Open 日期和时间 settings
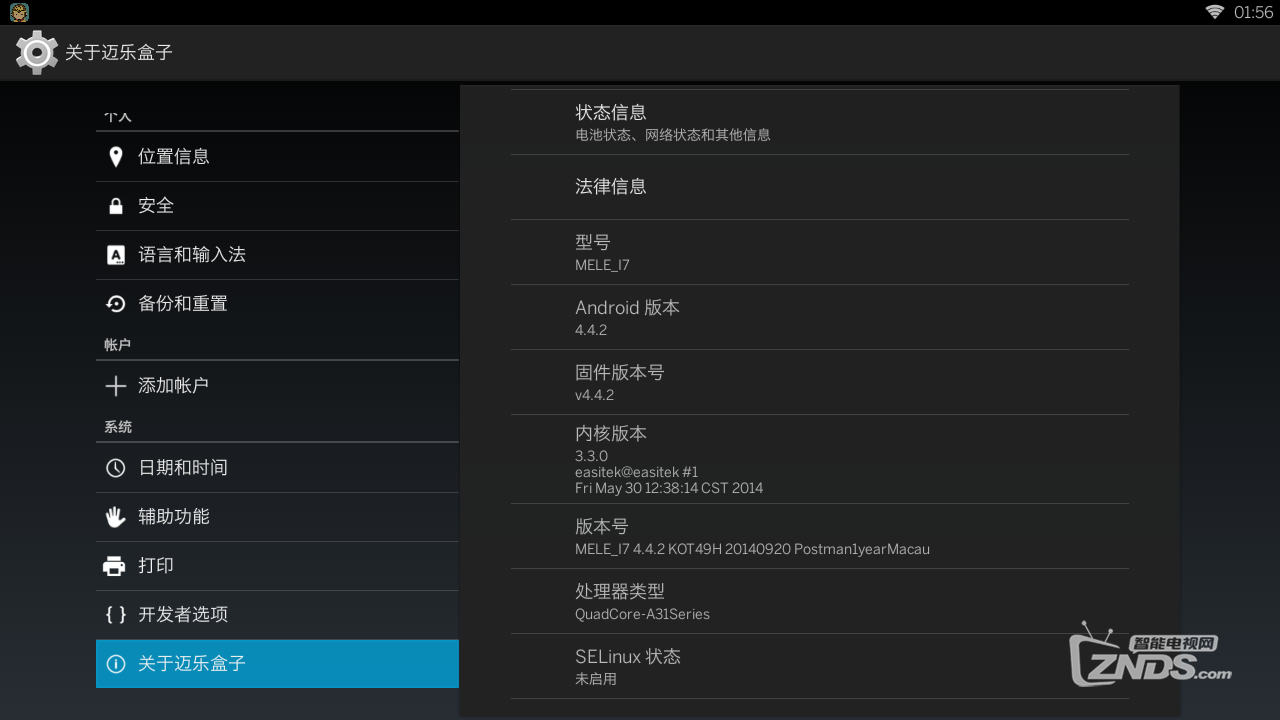The image size is (1280, 720). [x=277, y=468]
